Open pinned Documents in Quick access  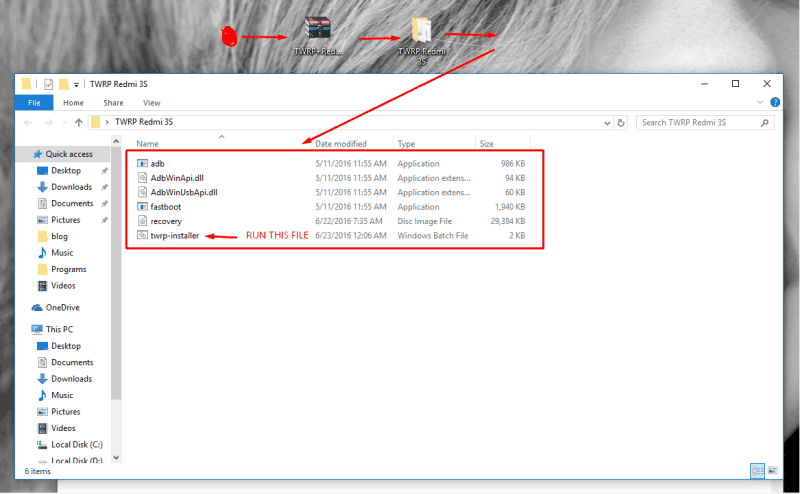(72, 203)
